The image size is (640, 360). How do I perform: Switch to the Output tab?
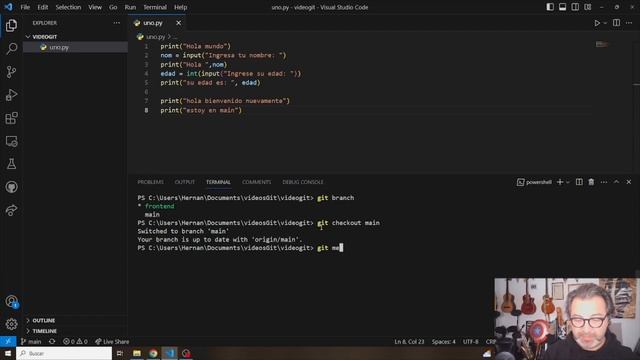[184, 182]
